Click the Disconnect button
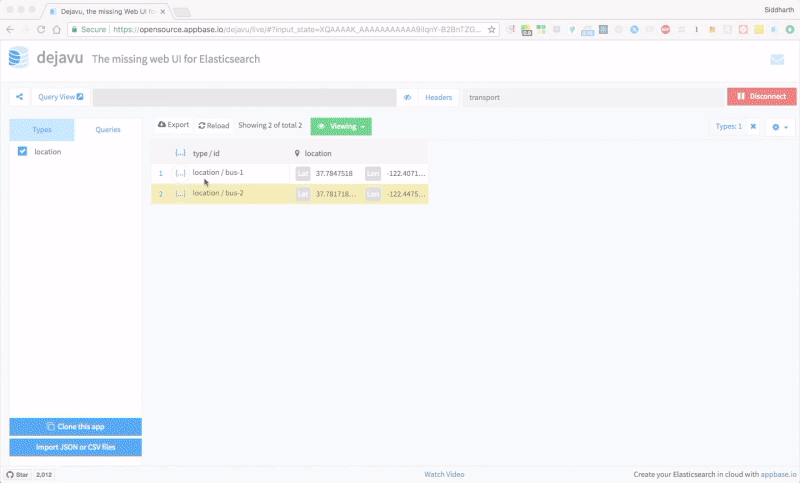The height and width of the screenshot is (483, 800). (761, 96)
